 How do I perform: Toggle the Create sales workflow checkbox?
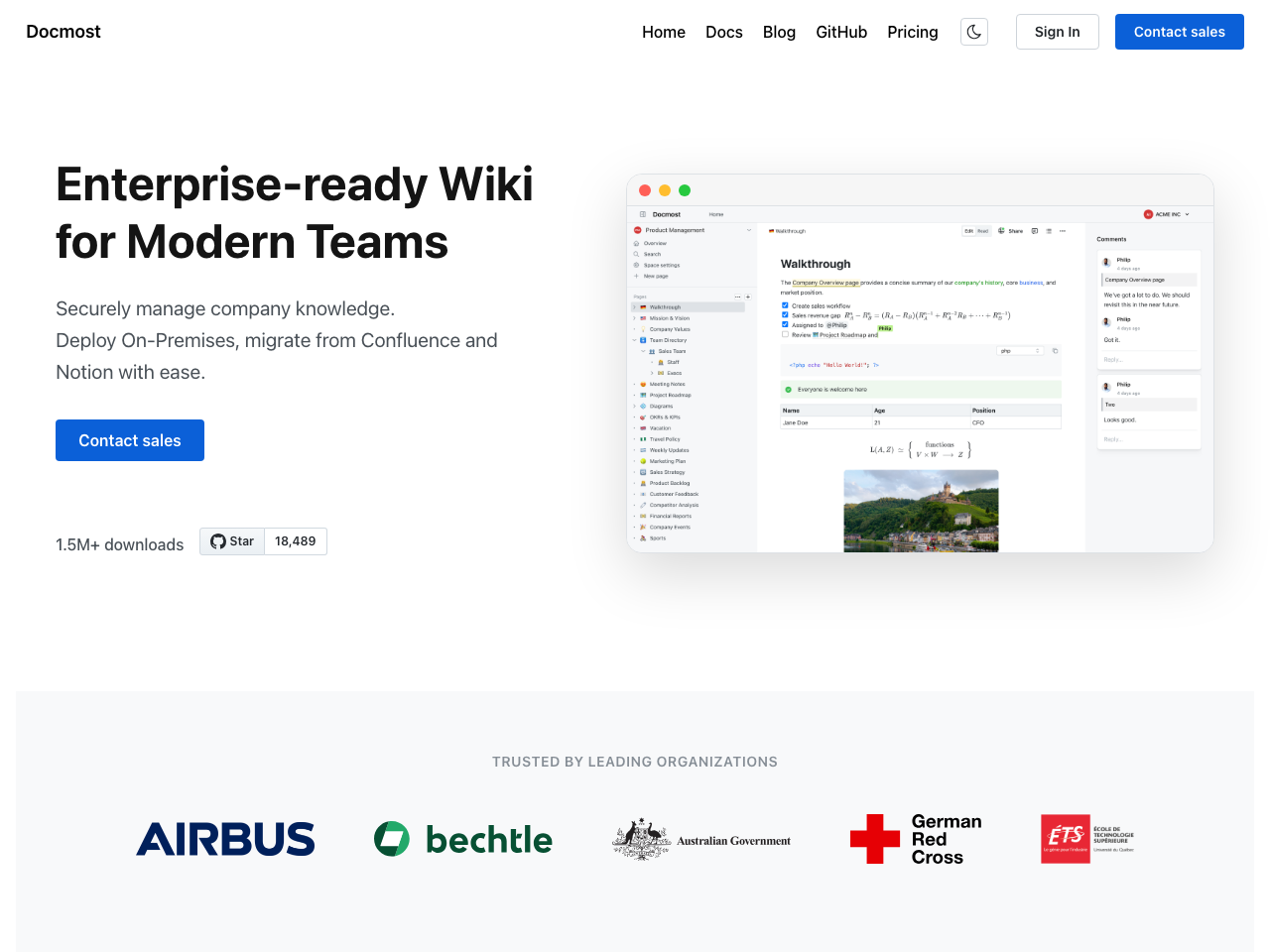tap(785, 305)
